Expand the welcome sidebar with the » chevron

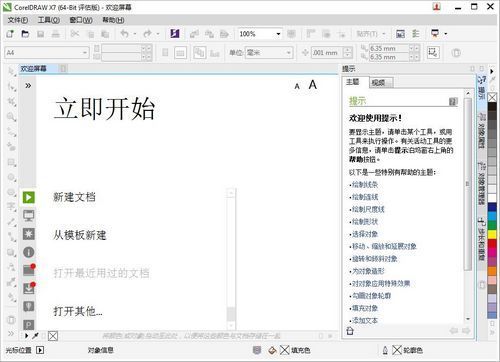pyautogui.click(x=28, y=86)
